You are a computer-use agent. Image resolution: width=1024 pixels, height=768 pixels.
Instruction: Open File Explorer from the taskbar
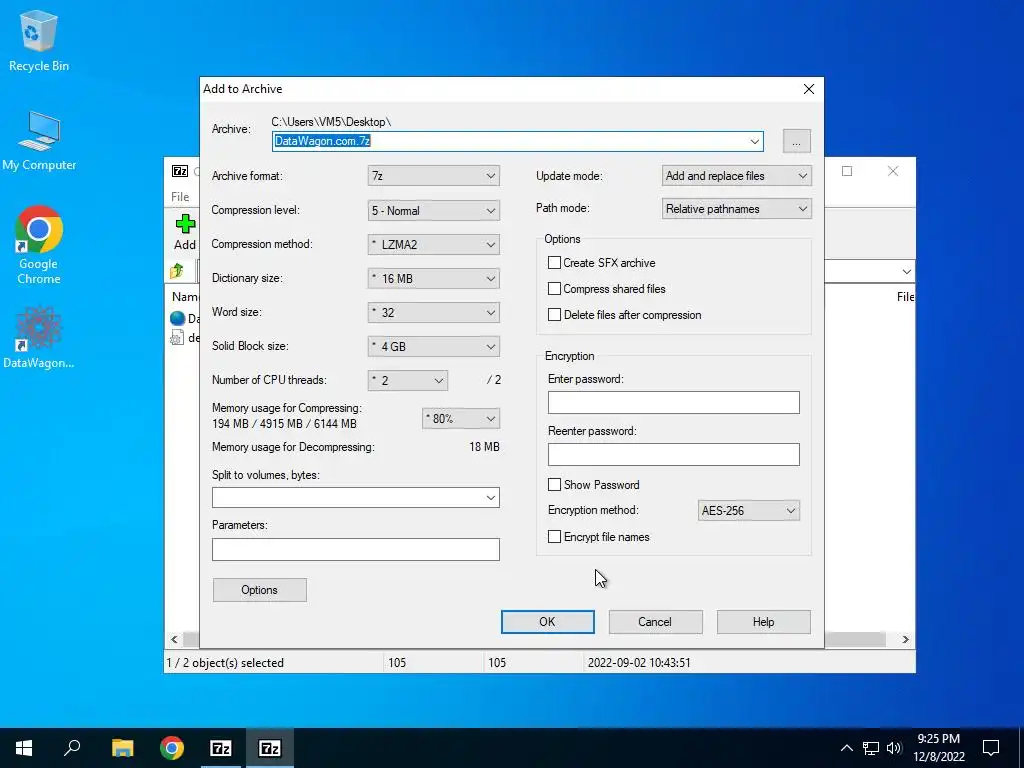(x=122, y=748)
